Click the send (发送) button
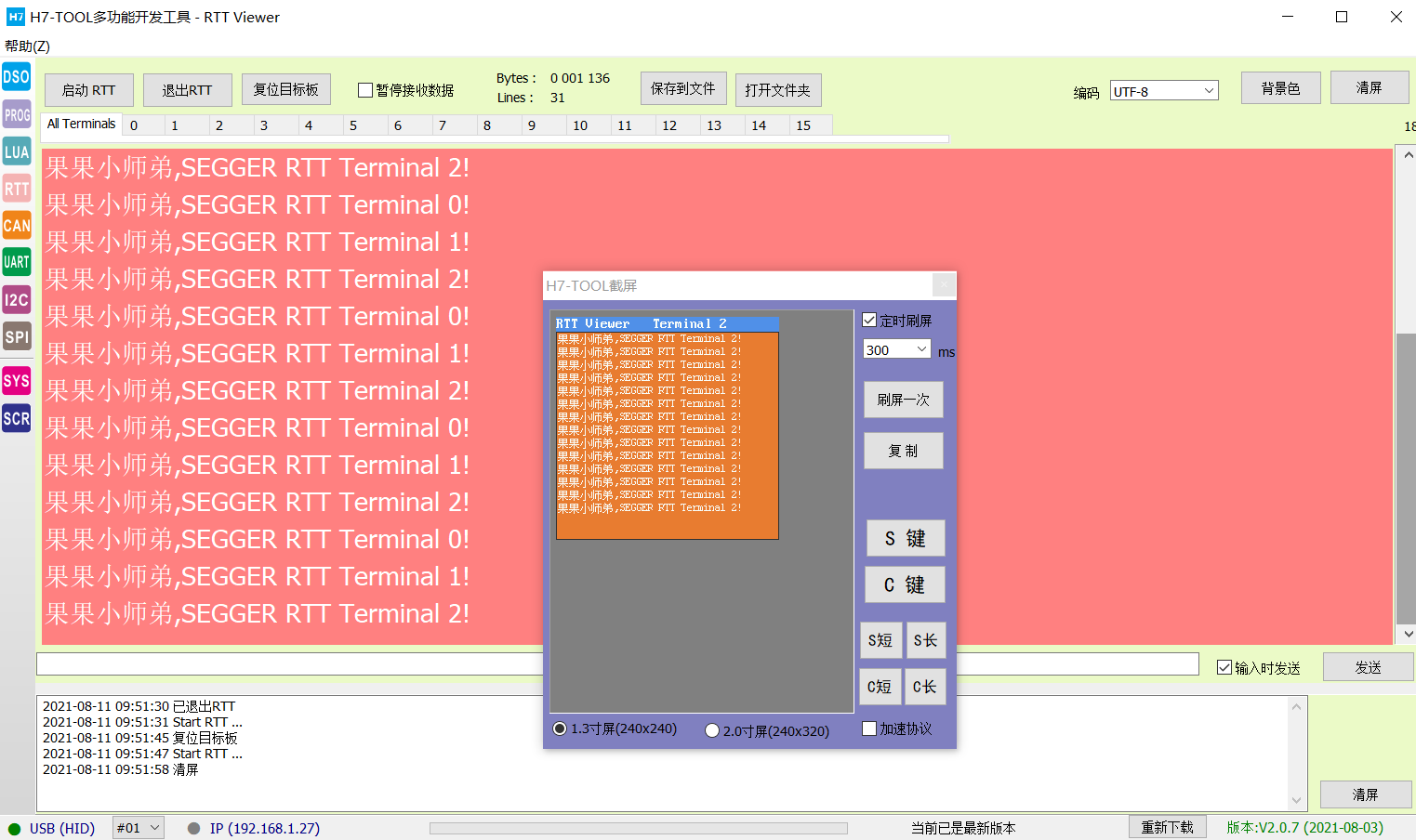 pos(1368,667)
